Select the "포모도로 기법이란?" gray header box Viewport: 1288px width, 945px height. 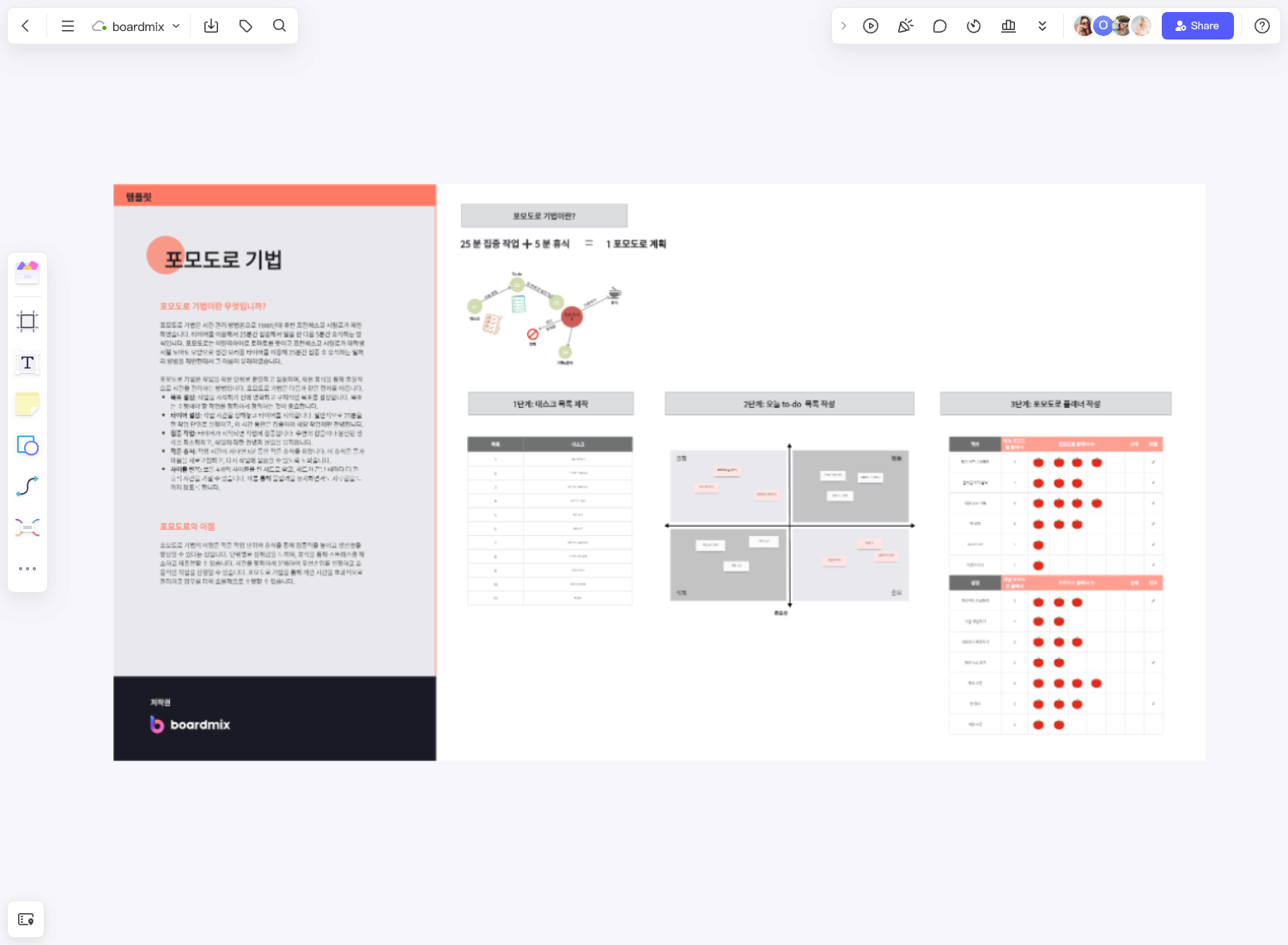544,216
